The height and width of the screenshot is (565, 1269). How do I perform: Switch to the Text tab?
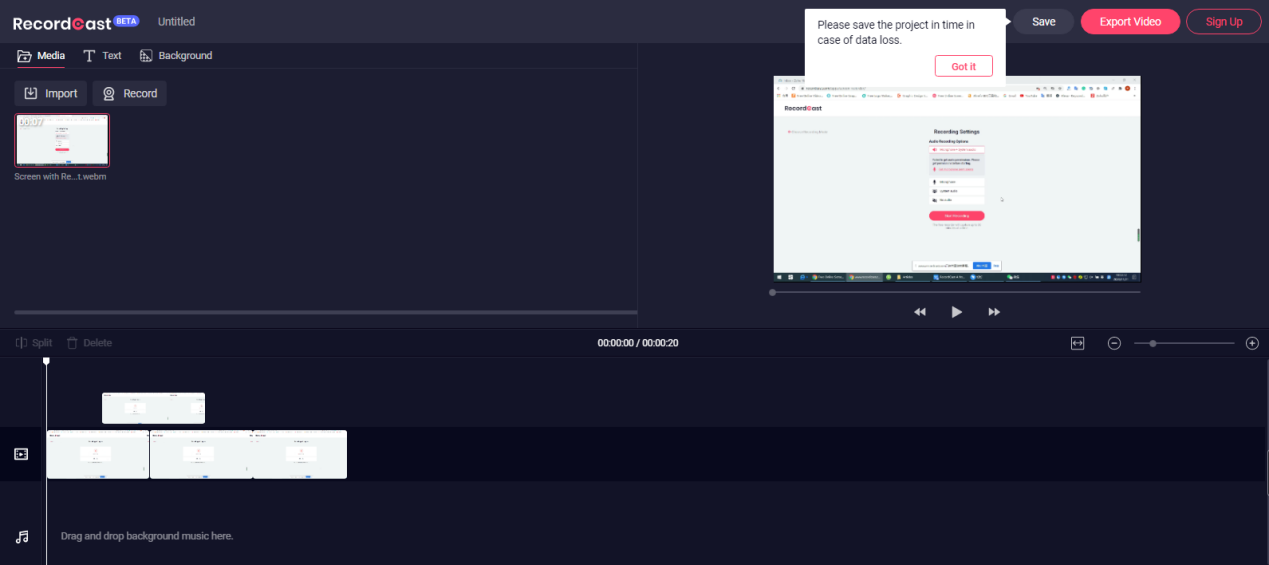[x=102, y=56]
